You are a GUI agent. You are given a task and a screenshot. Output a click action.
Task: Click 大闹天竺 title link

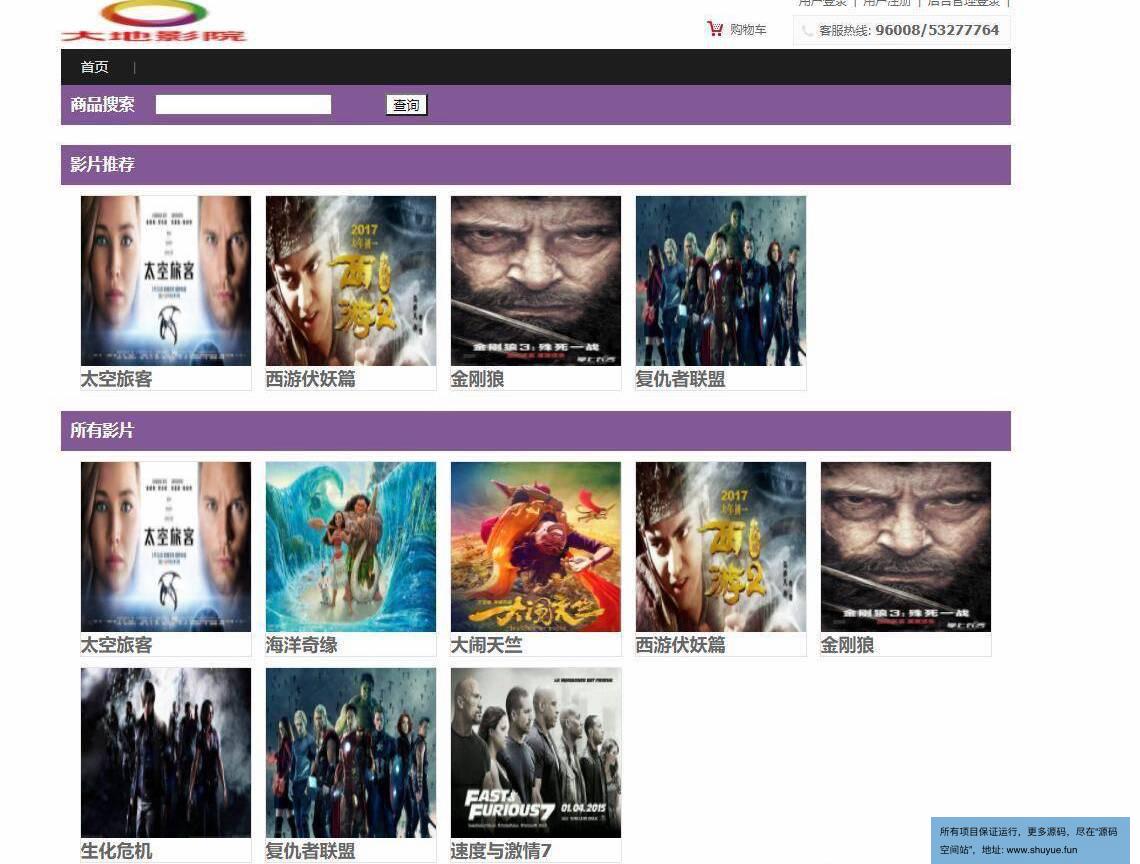click(x=486, y=645)
